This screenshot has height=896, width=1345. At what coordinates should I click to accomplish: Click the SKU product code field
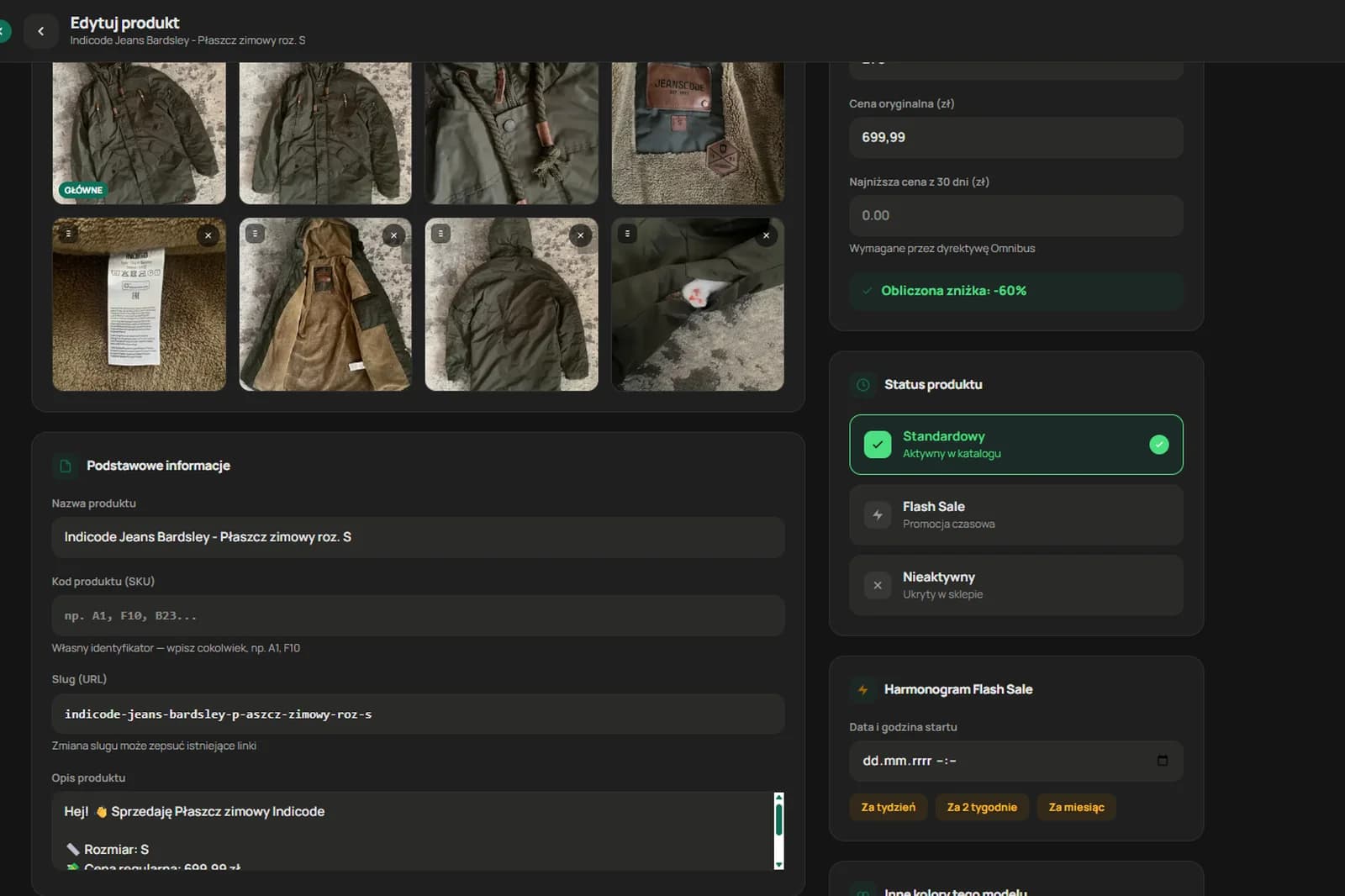coord(418,615)
